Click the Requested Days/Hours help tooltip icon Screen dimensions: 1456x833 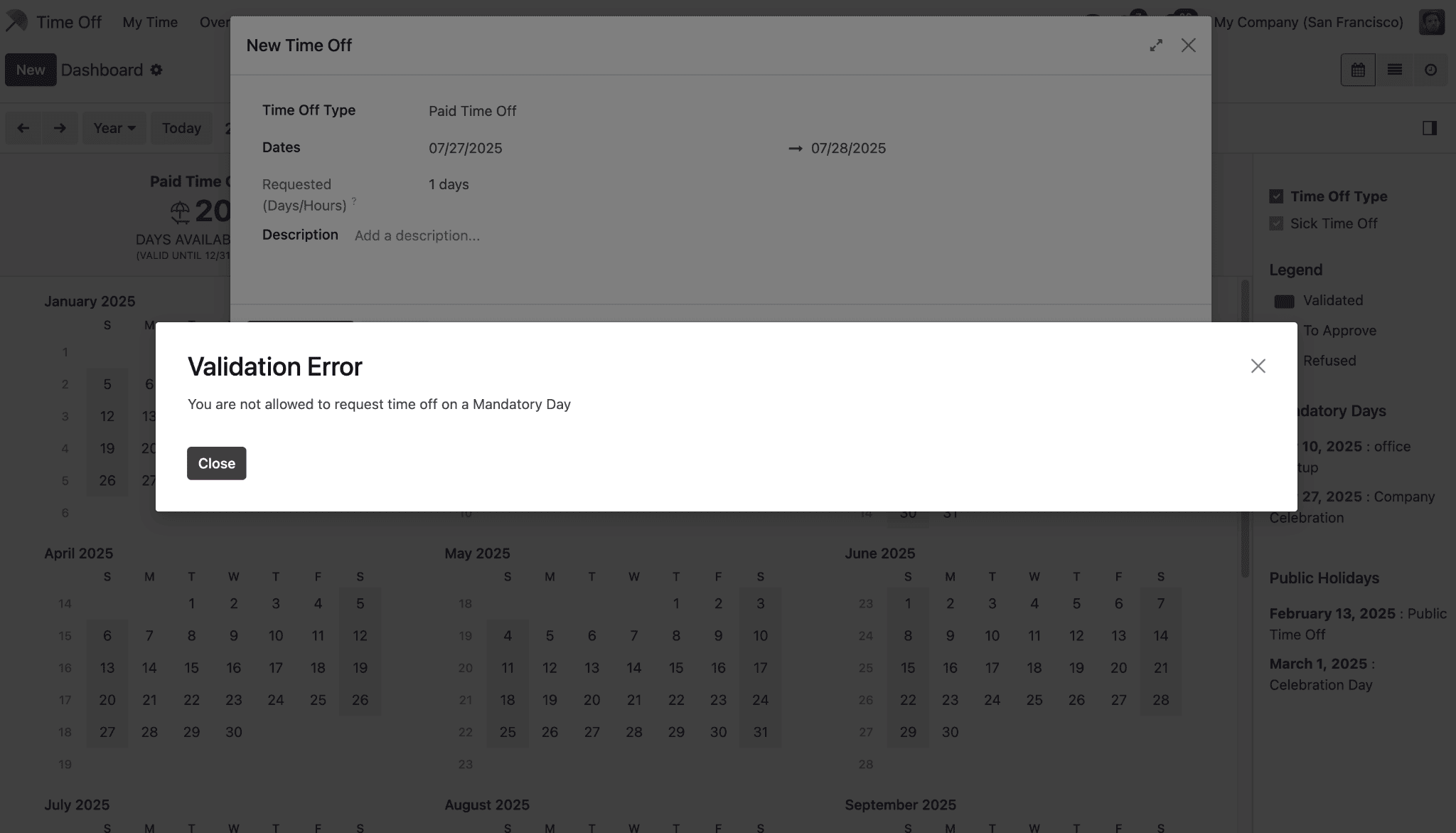click(354, 201)
